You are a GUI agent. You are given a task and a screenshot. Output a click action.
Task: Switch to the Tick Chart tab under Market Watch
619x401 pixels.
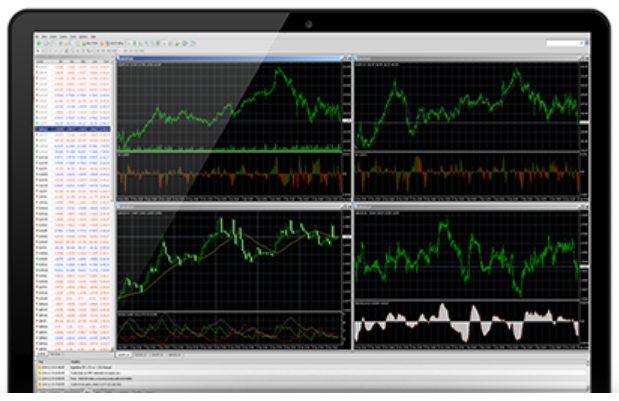click(x=56, y=354)
